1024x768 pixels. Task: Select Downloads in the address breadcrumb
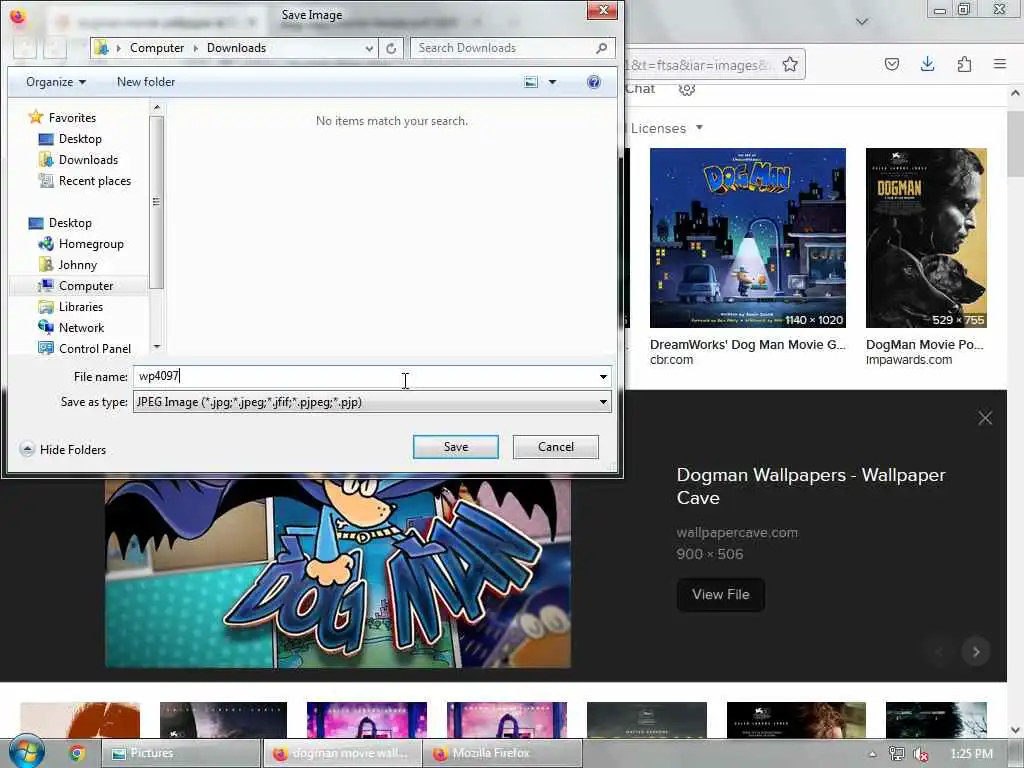(236, 48)
